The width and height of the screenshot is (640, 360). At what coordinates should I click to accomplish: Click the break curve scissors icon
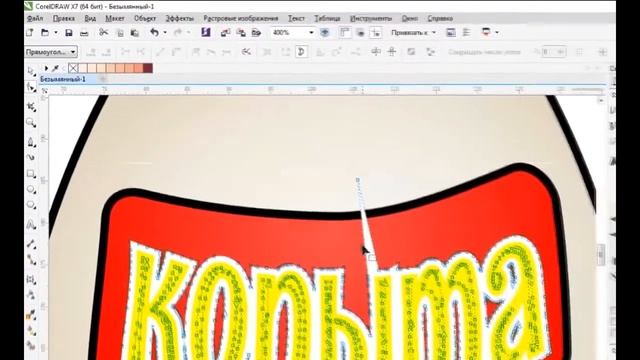[x=246, y=52]
